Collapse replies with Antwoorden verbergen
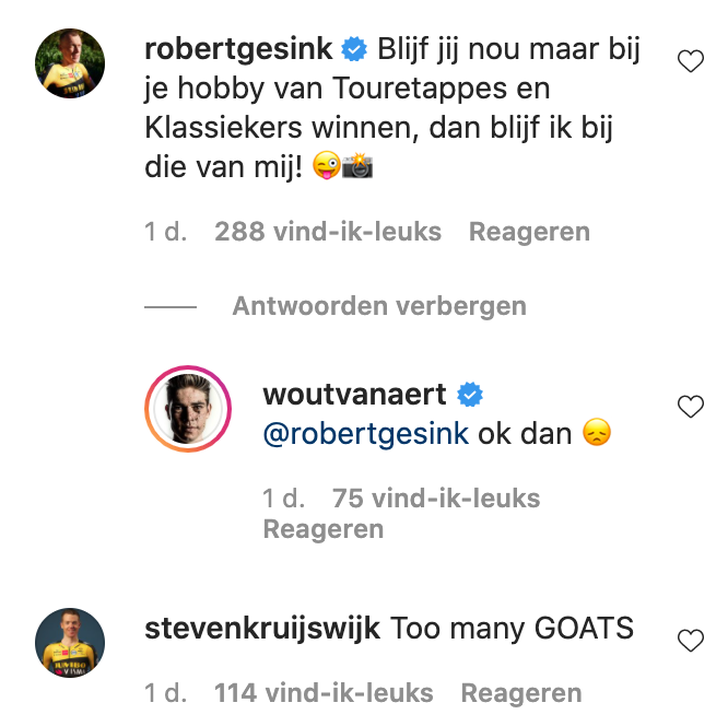The image size is (728, 726). [379, 306]
